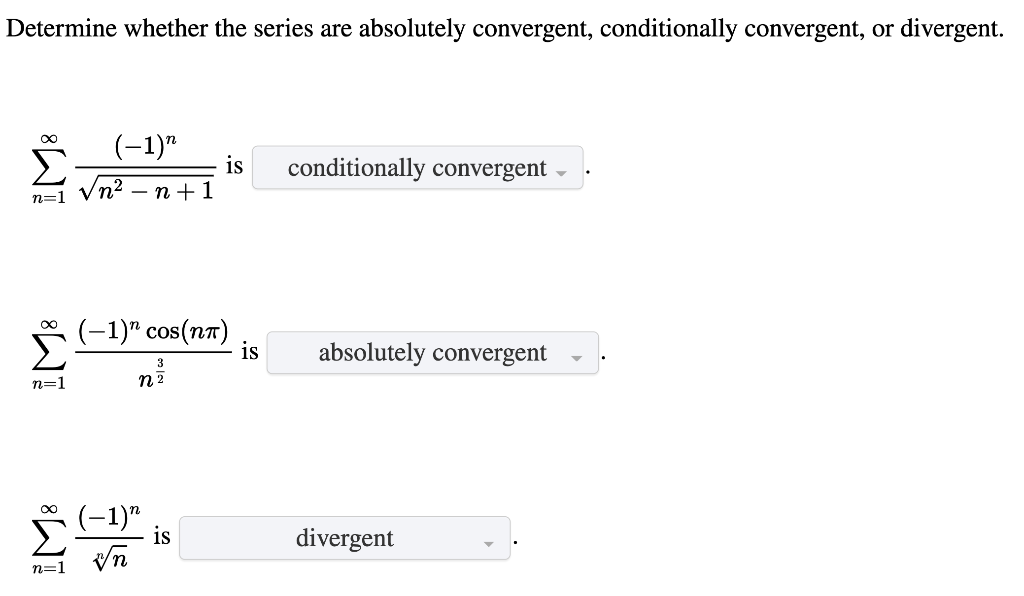Open the first series answer dropdown

pyautogui.click(x=418, y=167)
